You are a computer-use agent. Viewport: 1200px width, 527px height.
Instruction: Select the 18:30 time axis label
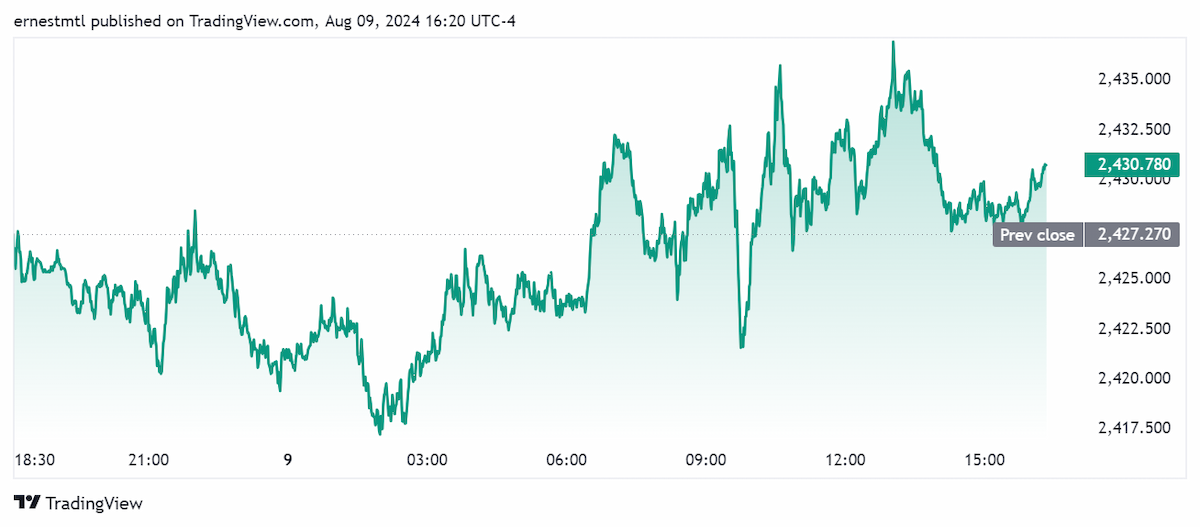[34, 460]
